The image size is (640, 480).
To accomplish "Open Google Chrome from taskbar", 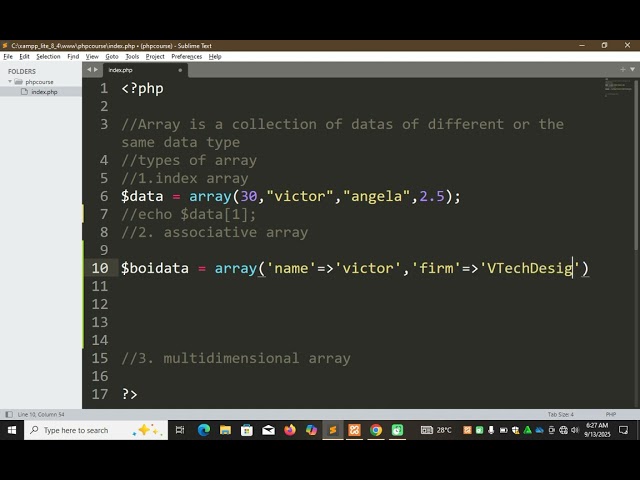I will coord(376,430).
